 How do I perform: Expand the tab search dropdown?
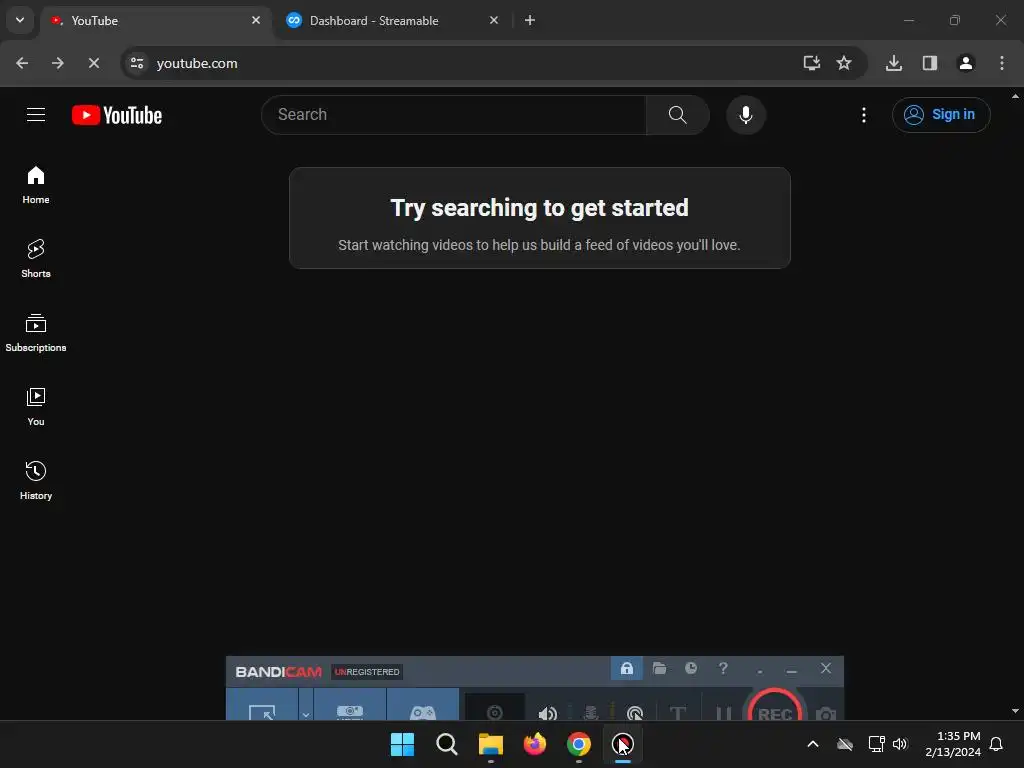click(20, 20)
